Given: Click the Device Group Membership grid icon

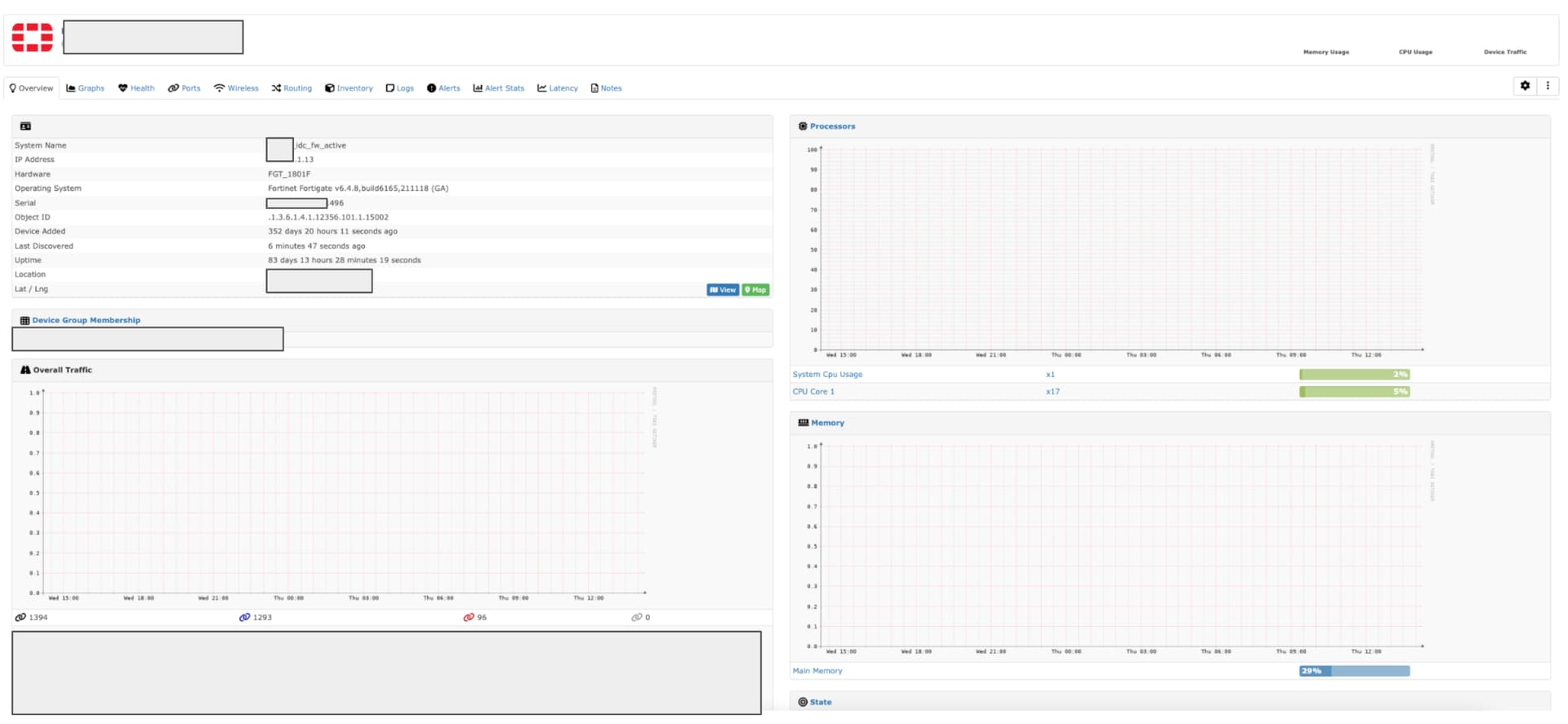Looking at the screenshot, I should tap(24, 320).
